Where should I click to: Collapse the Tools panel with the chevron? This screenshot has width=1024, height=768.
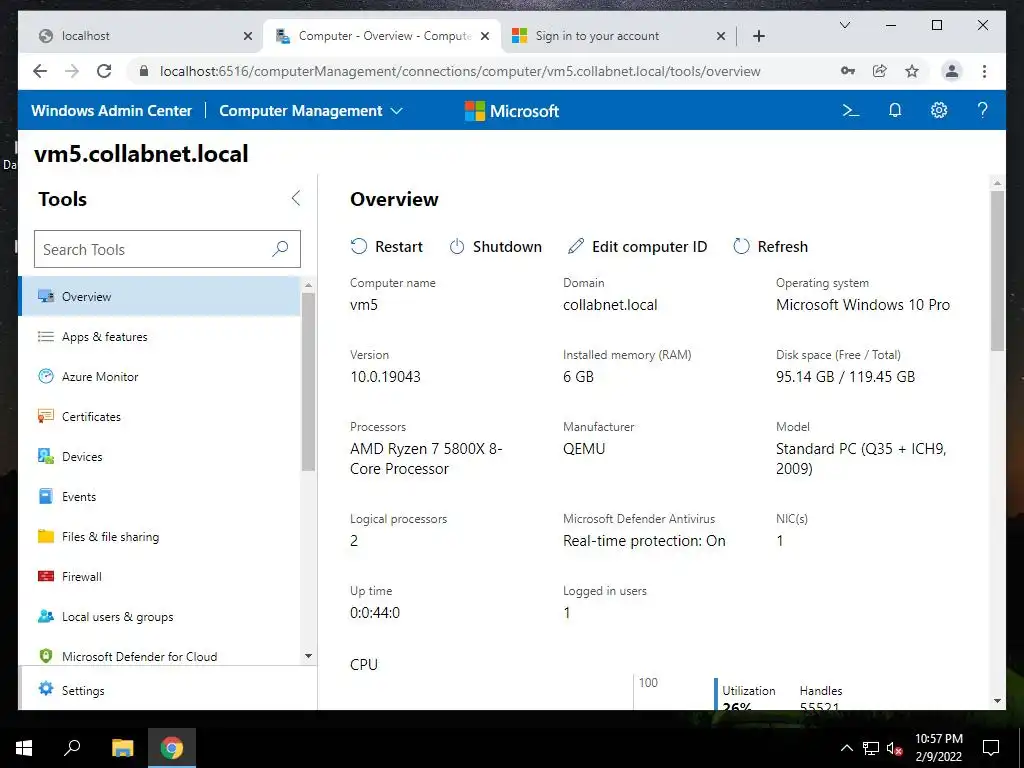pos(296,199)
